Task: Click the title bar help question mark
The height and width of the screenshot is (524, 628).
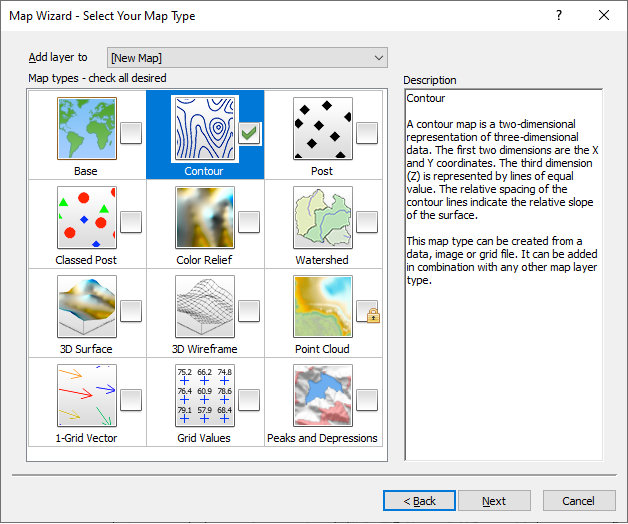Action: pos(558,15)
